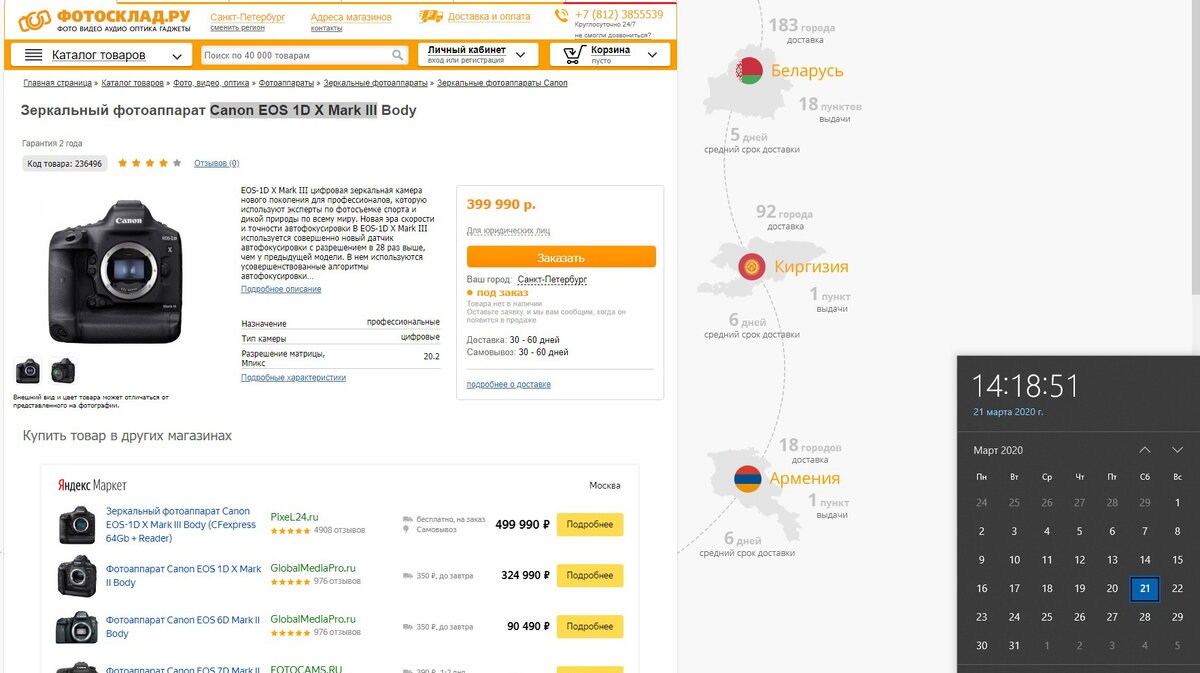This screenshot has height=673, width=1200.
Task: Go to previous month in calendar
Action: pyautogui.click(x=1145, y=450)
